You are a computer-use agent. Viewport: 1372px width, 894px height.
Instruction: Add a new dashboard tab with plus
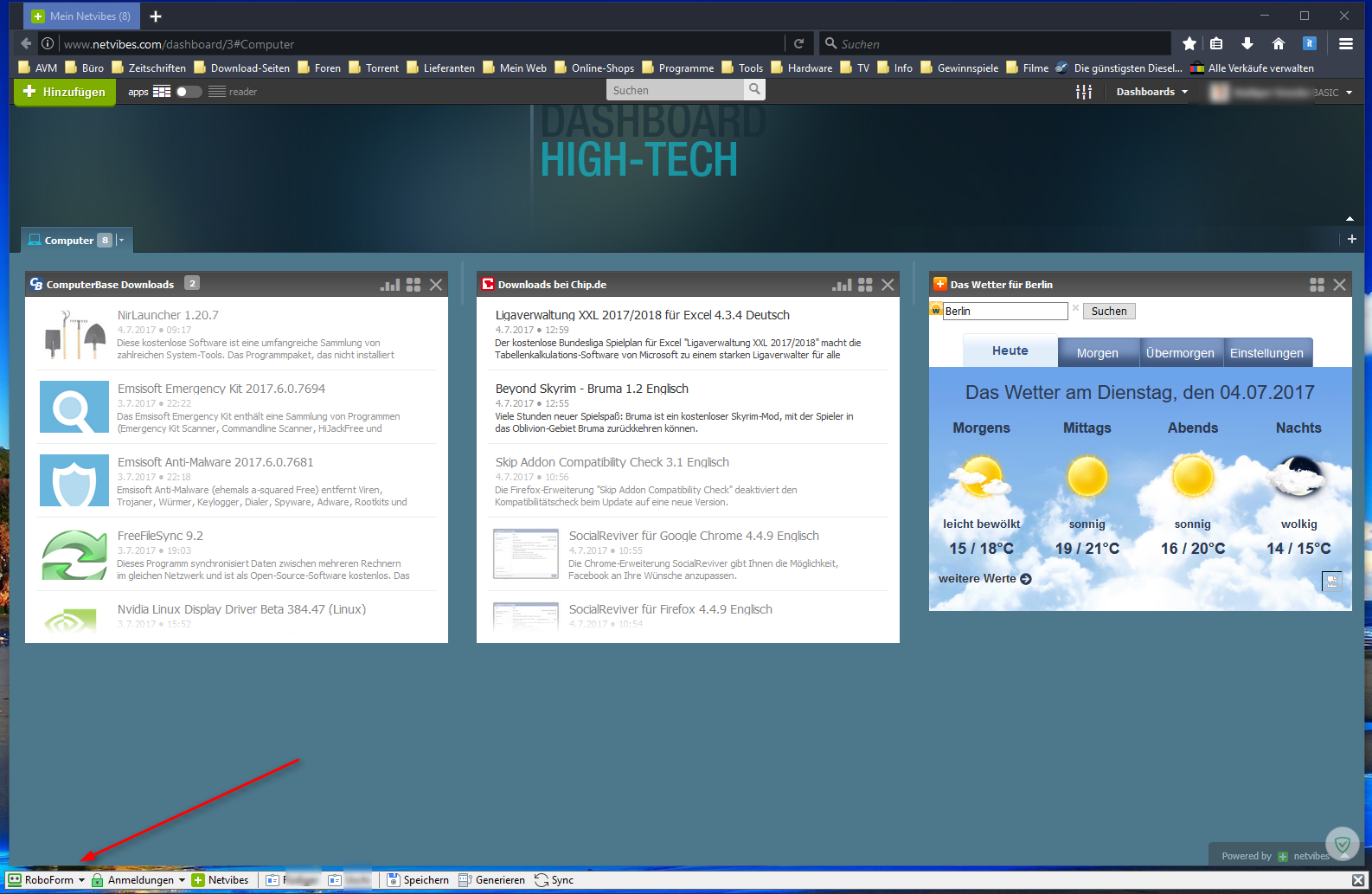pos(1352,239)
